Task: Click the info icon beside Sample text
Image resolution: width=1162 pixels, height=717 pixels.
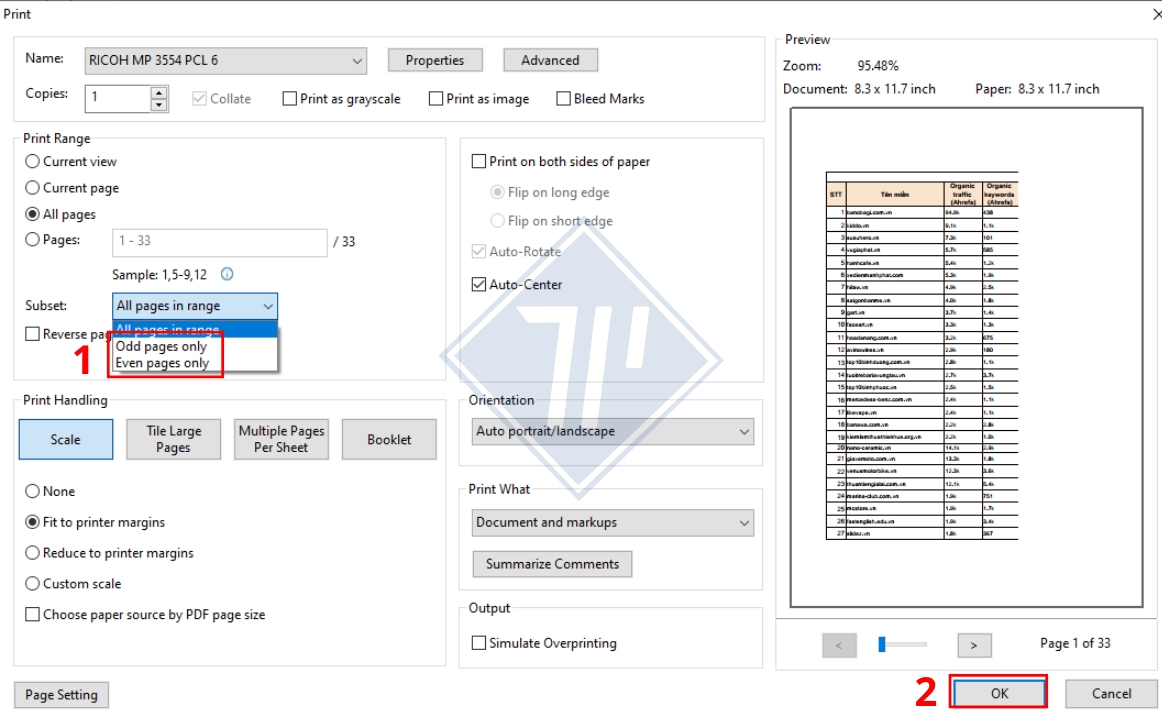Action: [227, 274]
